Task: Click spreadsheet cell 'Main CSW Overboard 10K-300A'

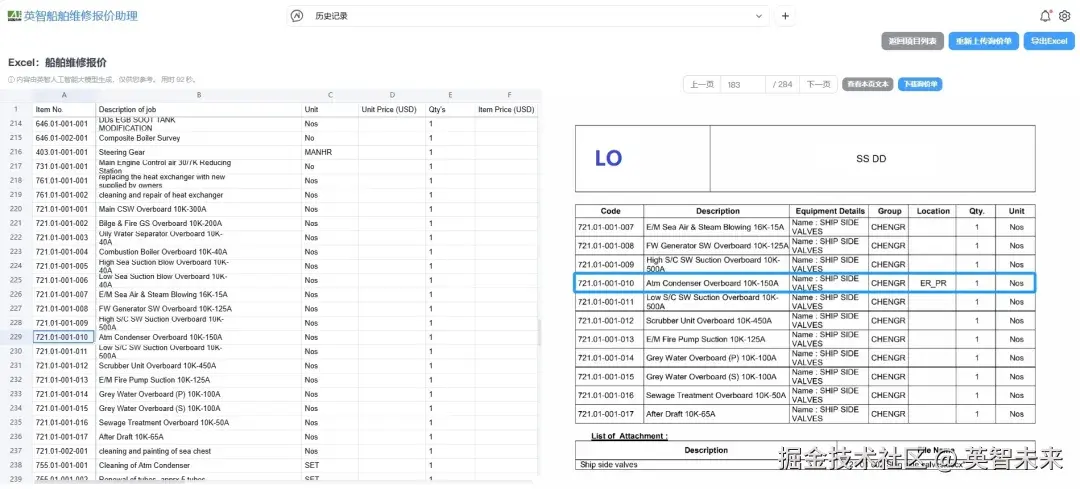Action: coord(198,209)
